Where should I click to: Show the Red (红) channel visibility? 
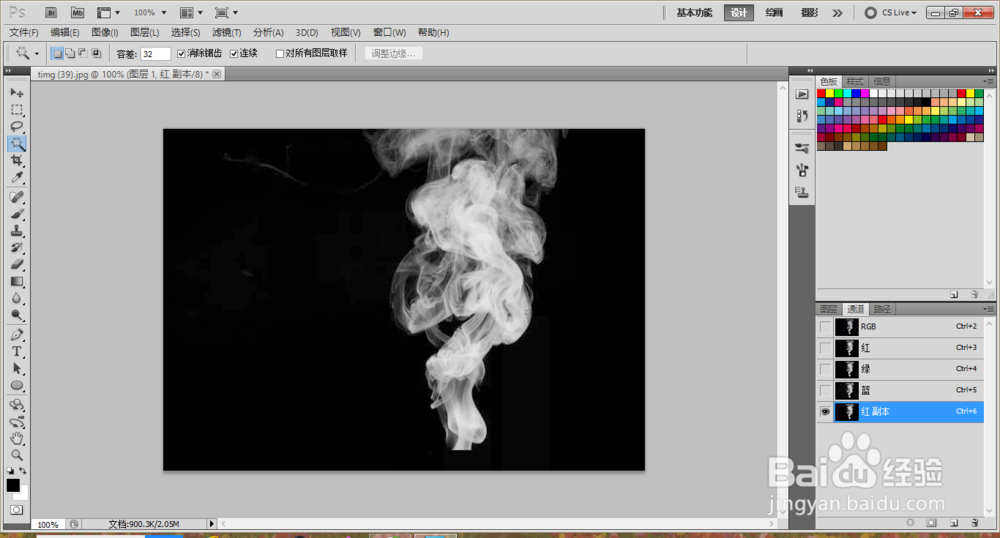pos(825,347)
